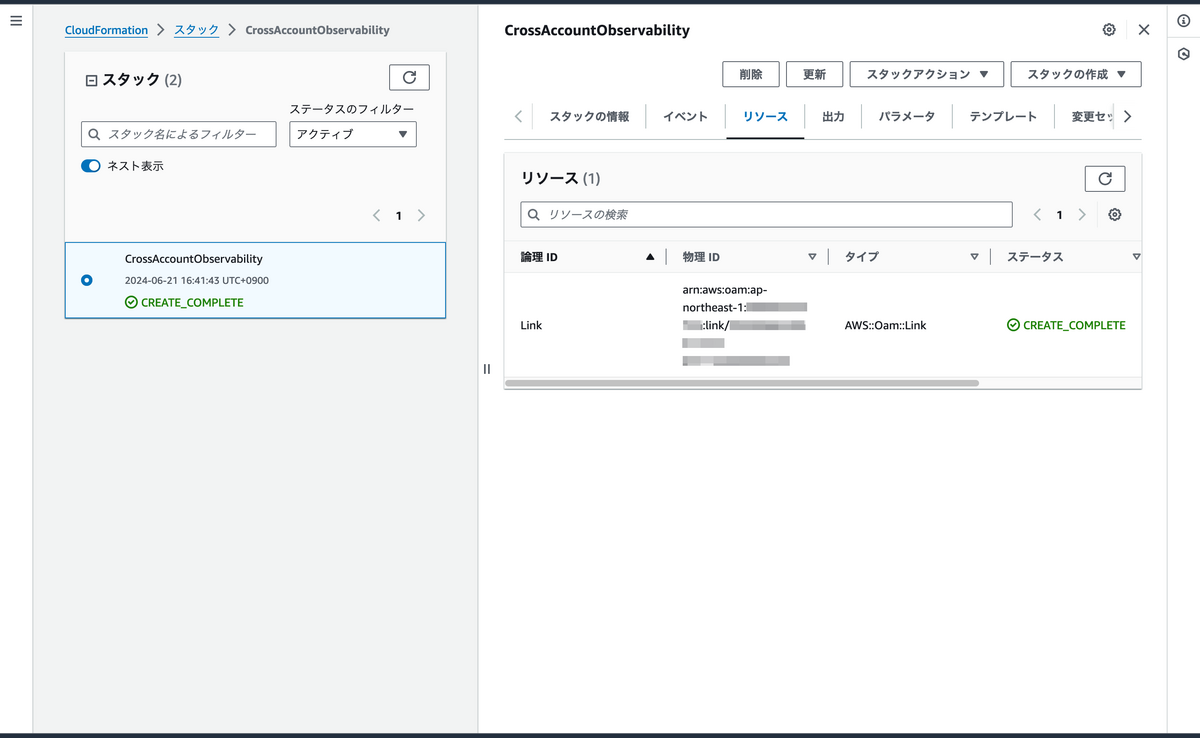Click CrossAccountObservability stack name in list
This screenshot has height=738, width=1200.
point(194,259)
